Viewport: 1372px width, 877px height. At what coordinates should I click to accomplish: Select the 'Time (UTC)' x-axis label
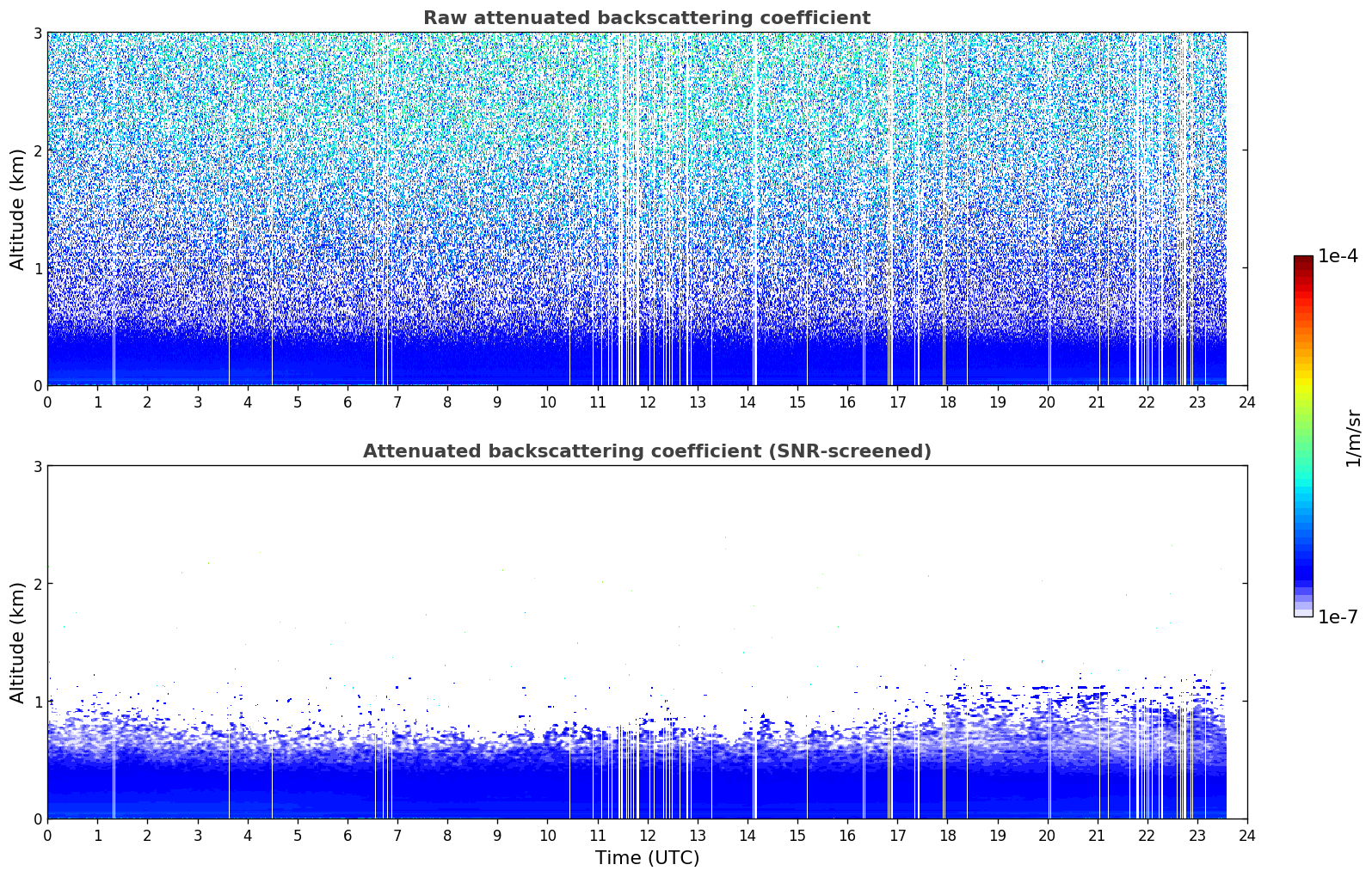click(x=647, y=858)
